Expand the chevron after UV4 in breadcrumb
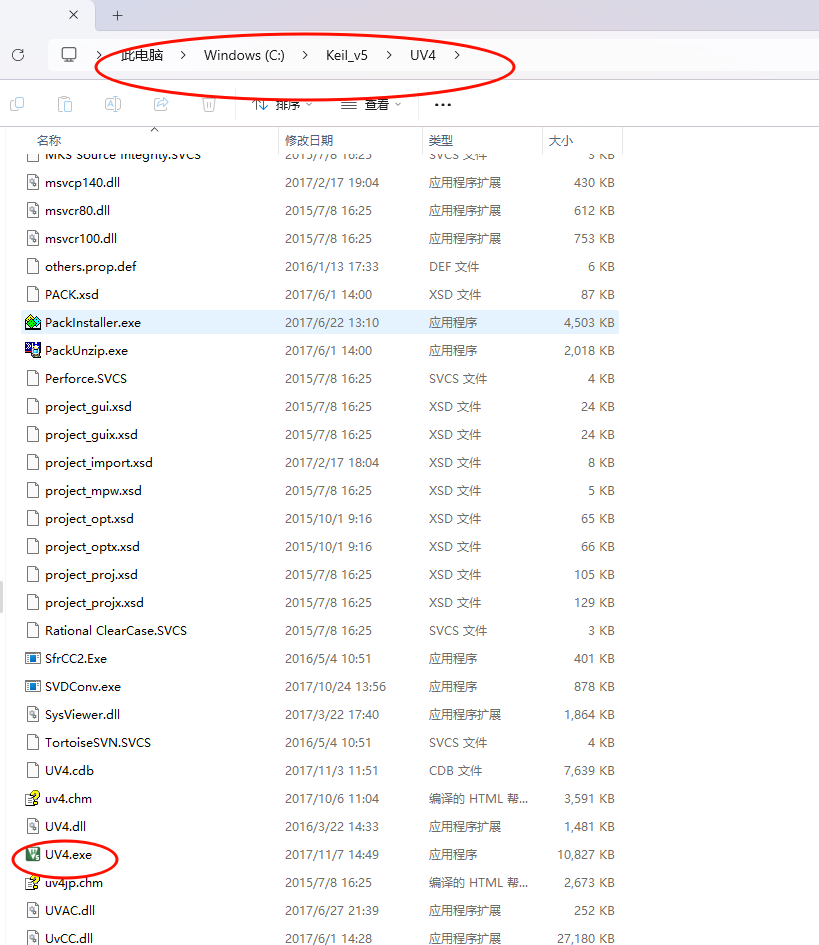The width and height of the screenshot is (819, 945). pyautogui.click(x=457, y=55)
